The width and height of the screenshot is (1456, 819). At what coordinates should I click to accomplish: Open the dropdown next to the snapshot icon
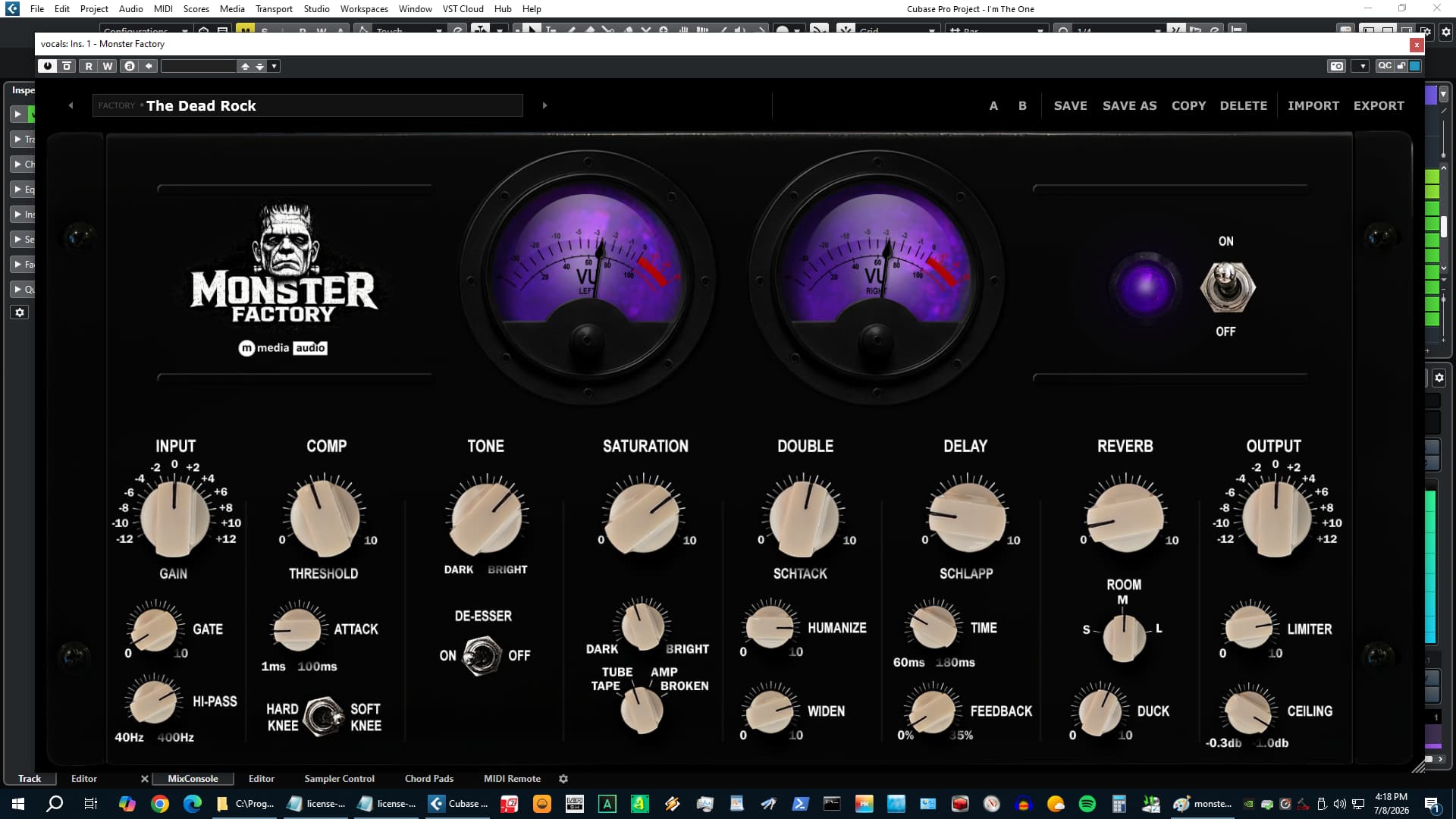(1363, 66)
